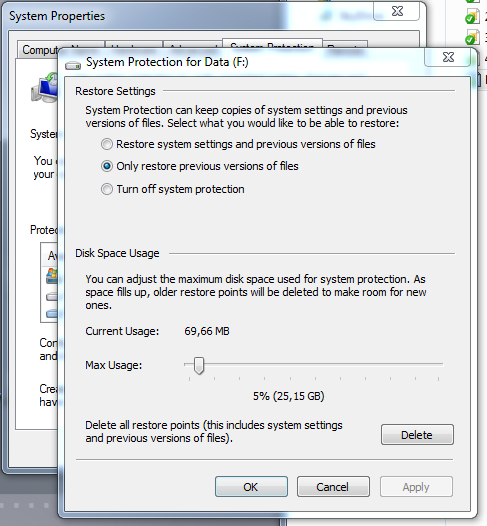Screen dimensions: 487x526
Task: Click the Apply button
Action: (x=416, y=487)
